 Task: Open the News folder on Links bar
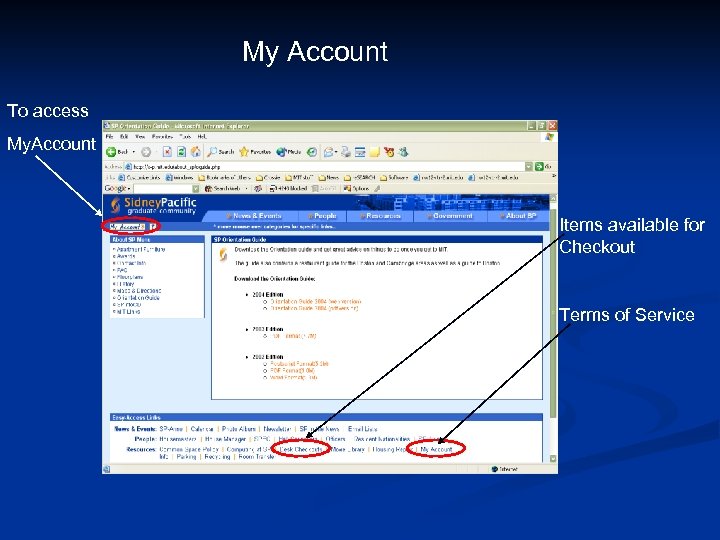pyautogui.click(x=329, y=177)
